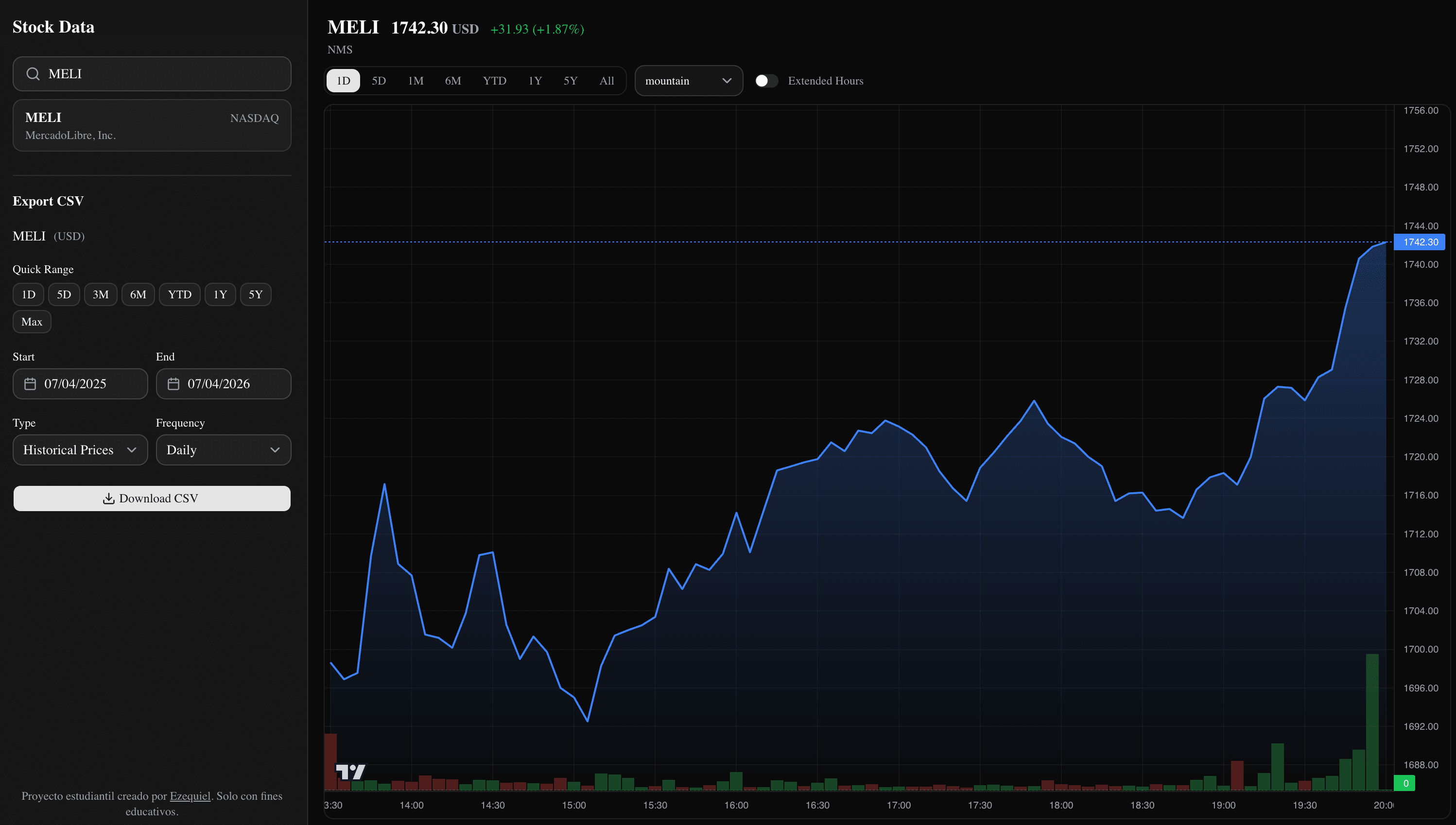The height and width of the screenshot is (825, 1456).
Task: Click the NASDAQ label in search result
Action: pyautogui.click(x=255, y=118)
